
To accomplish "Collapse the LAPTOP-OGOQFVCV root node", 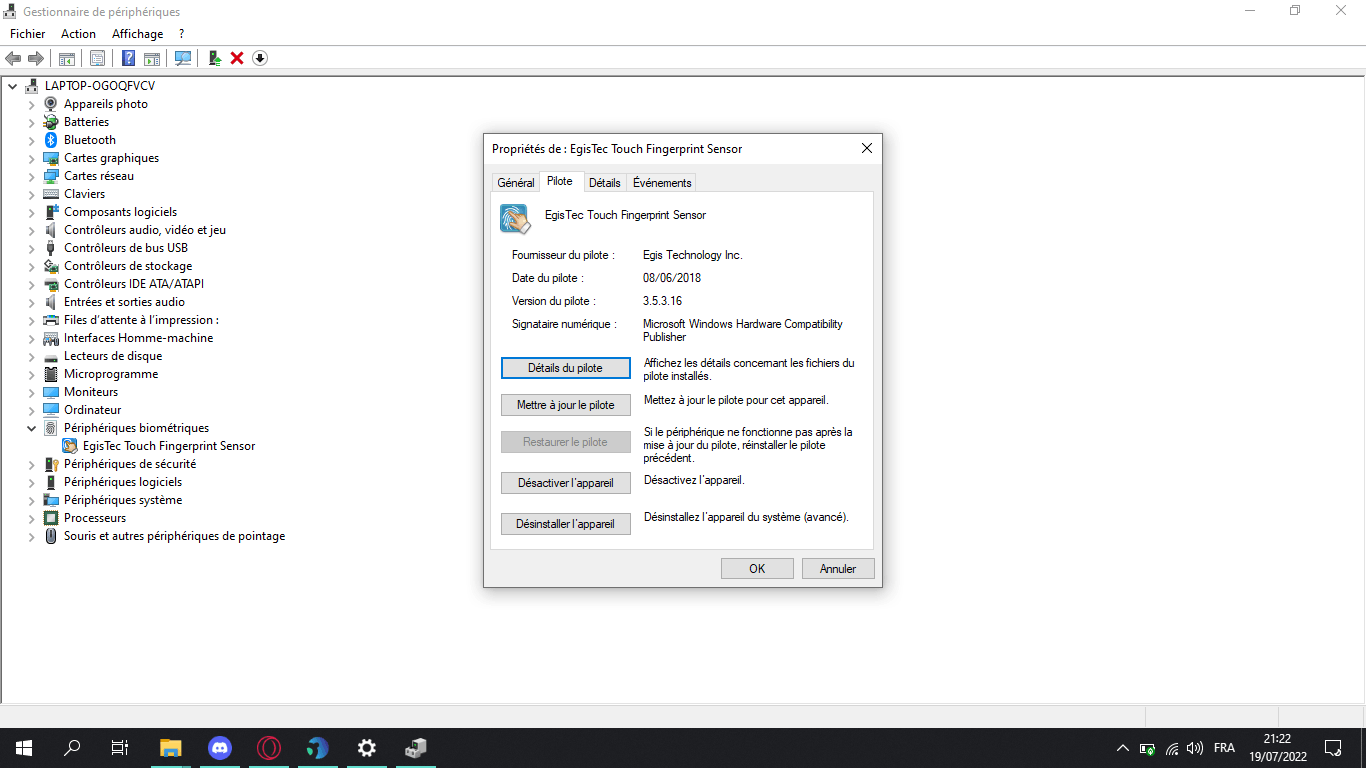I will click(12, 86).
